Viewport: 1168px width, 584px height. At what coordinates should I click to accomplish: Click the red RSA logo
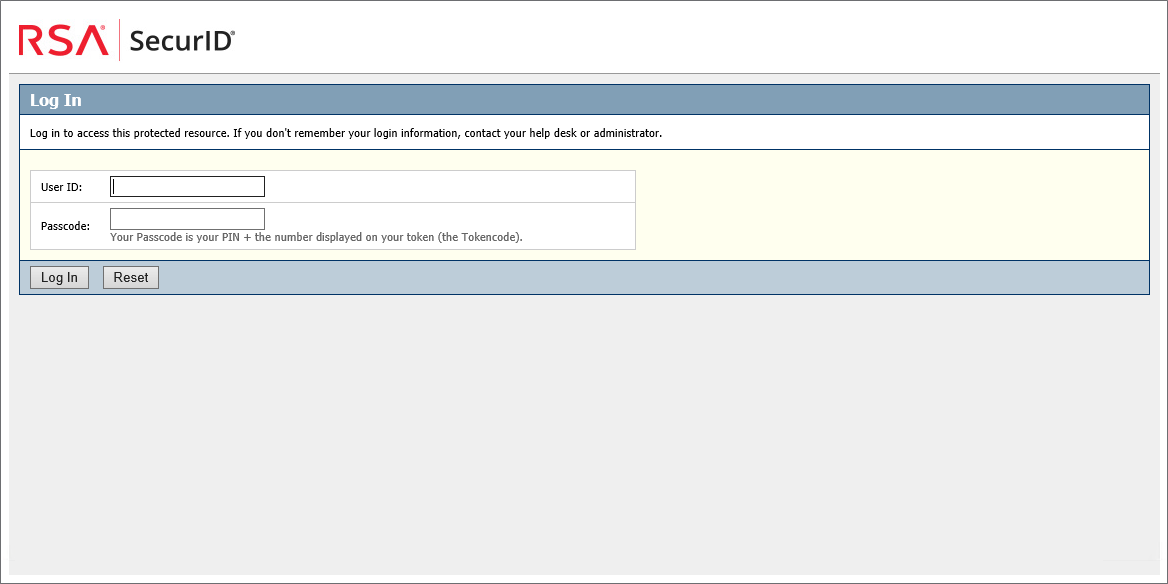point(62,40)
